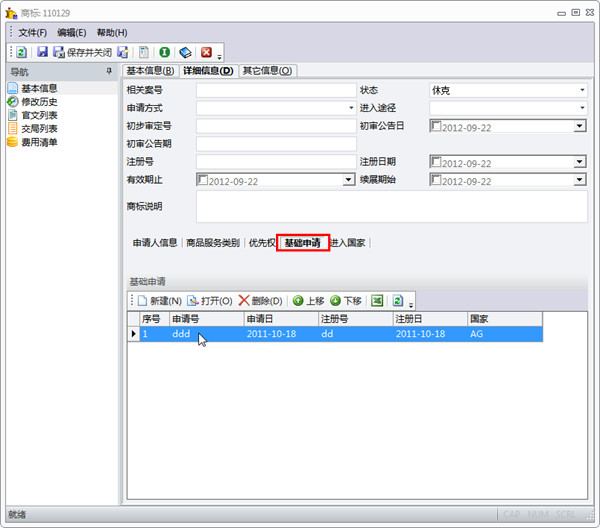
Task: Open the 编辑(E) menu
Action: coord(72,33)
